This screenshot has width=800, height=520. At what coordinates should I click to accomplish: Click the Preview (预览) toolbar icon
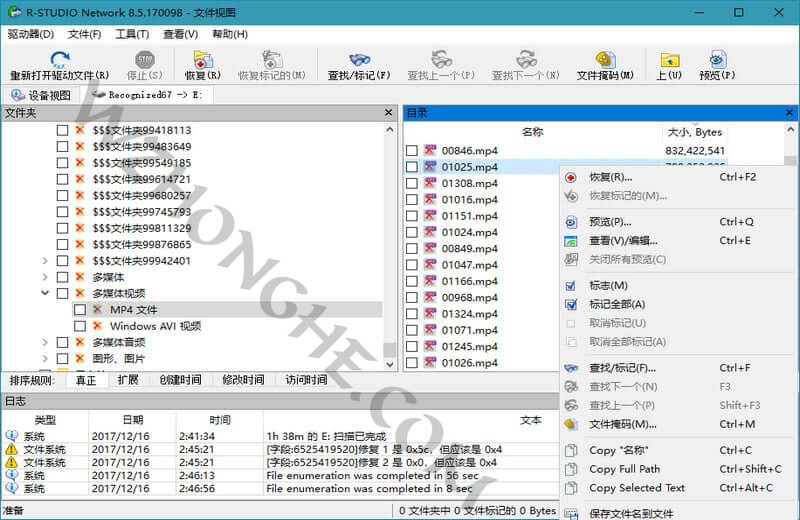[717, 60]
